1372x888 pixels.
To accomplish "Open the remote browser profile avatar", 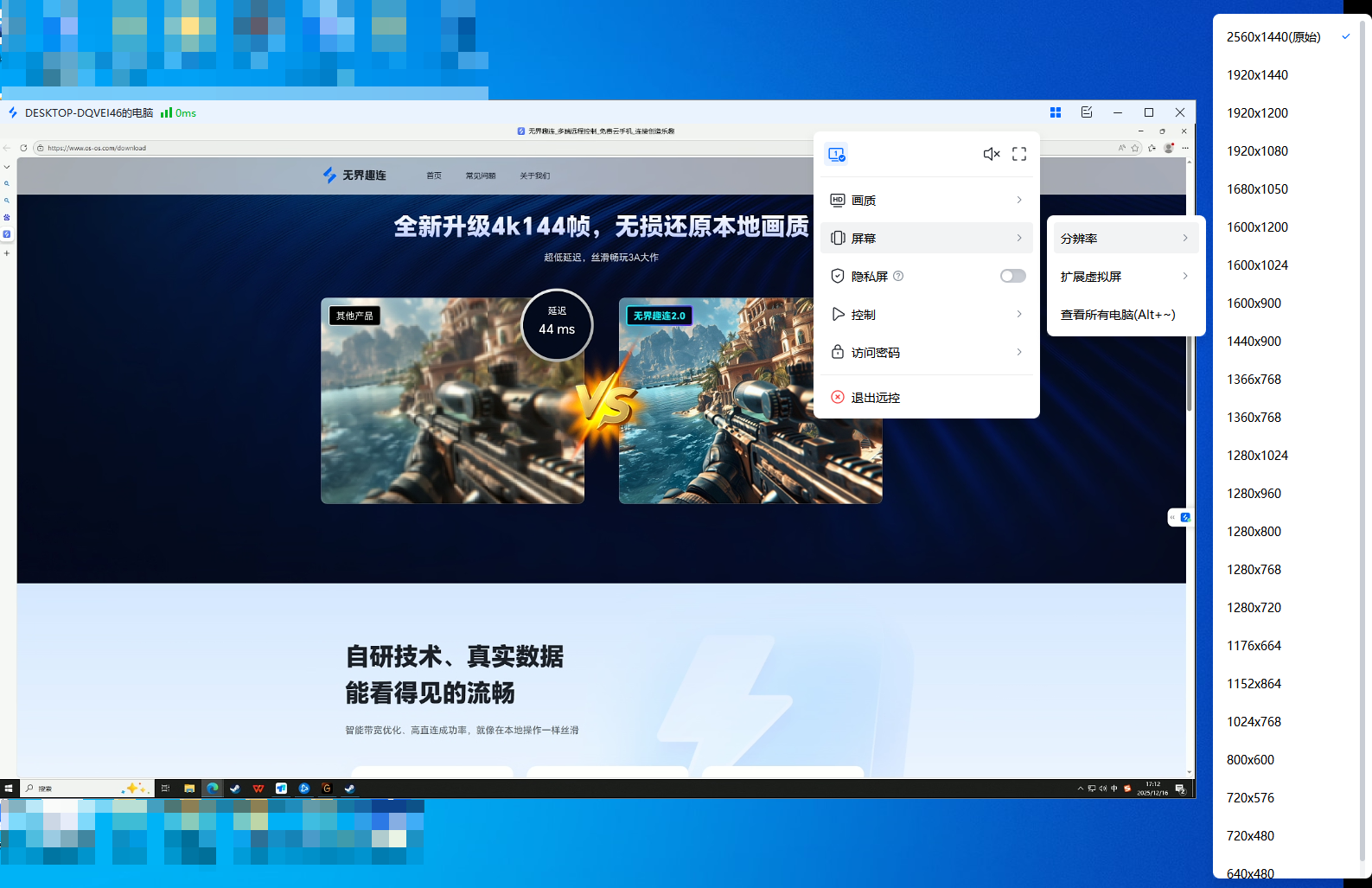I will click(1169, 148).
